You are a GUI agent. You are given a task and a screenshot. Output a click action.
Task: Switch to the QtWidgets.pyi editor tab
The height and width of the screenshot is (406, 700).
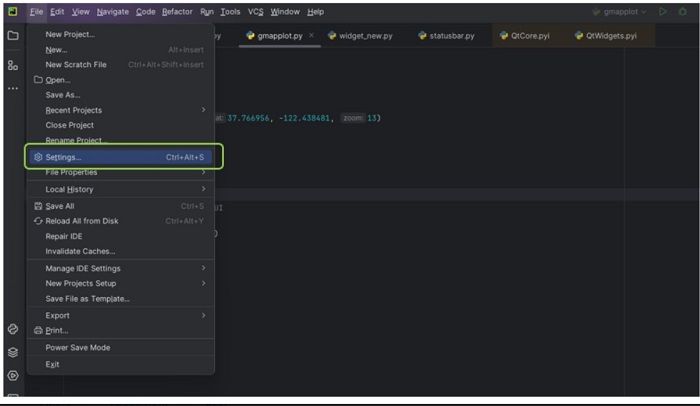[612, 35]
